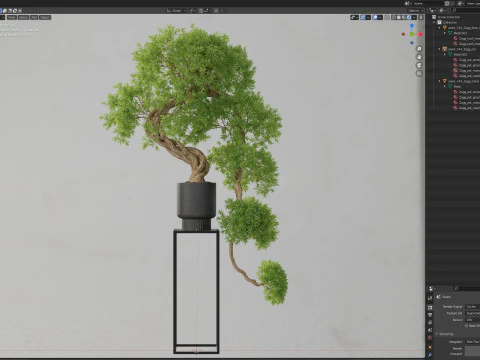
Task: Enable the Open Shading Language checkbox
Action: 467,326
